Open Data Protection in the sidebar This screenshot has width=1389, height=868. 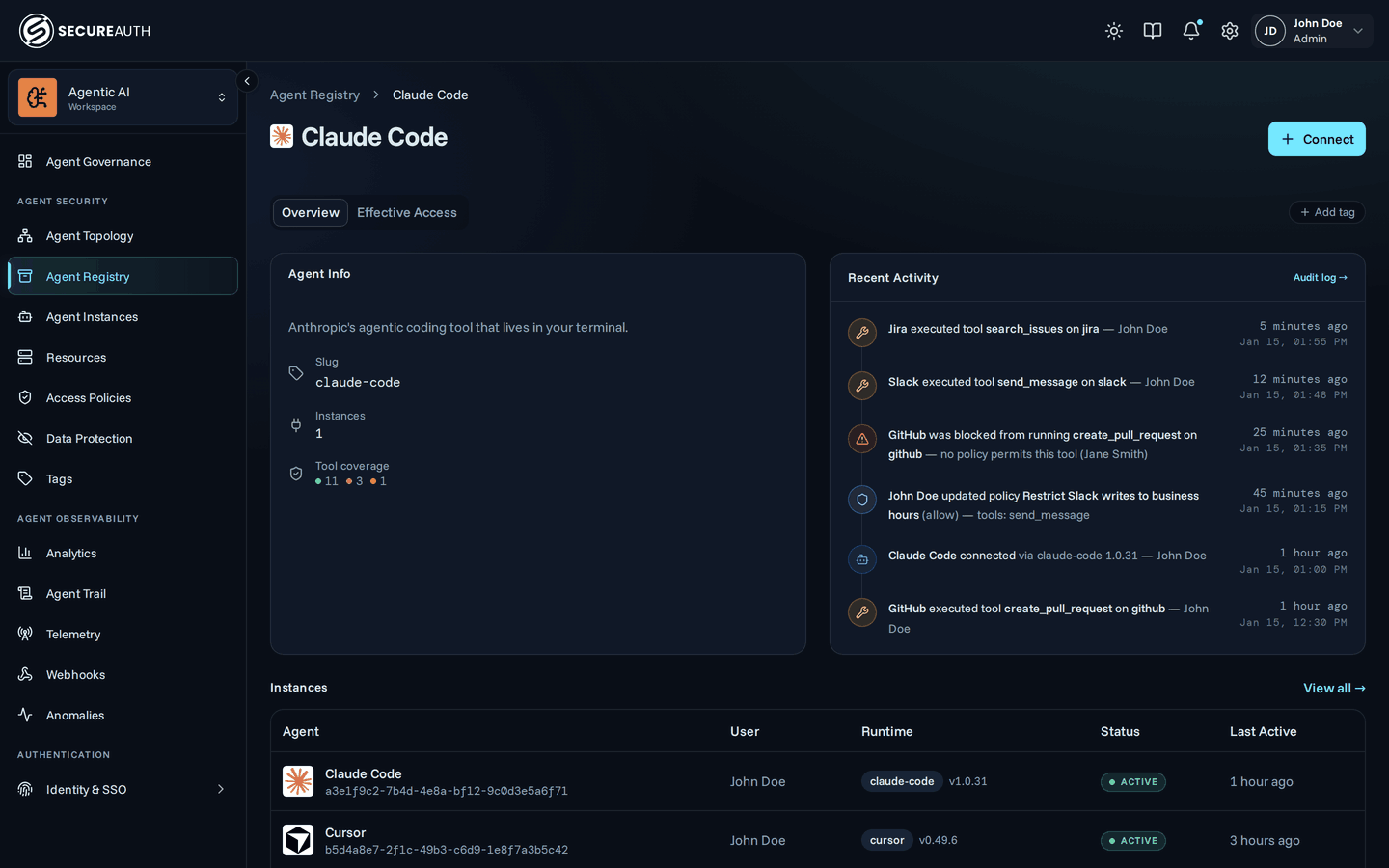click(123, 439)
